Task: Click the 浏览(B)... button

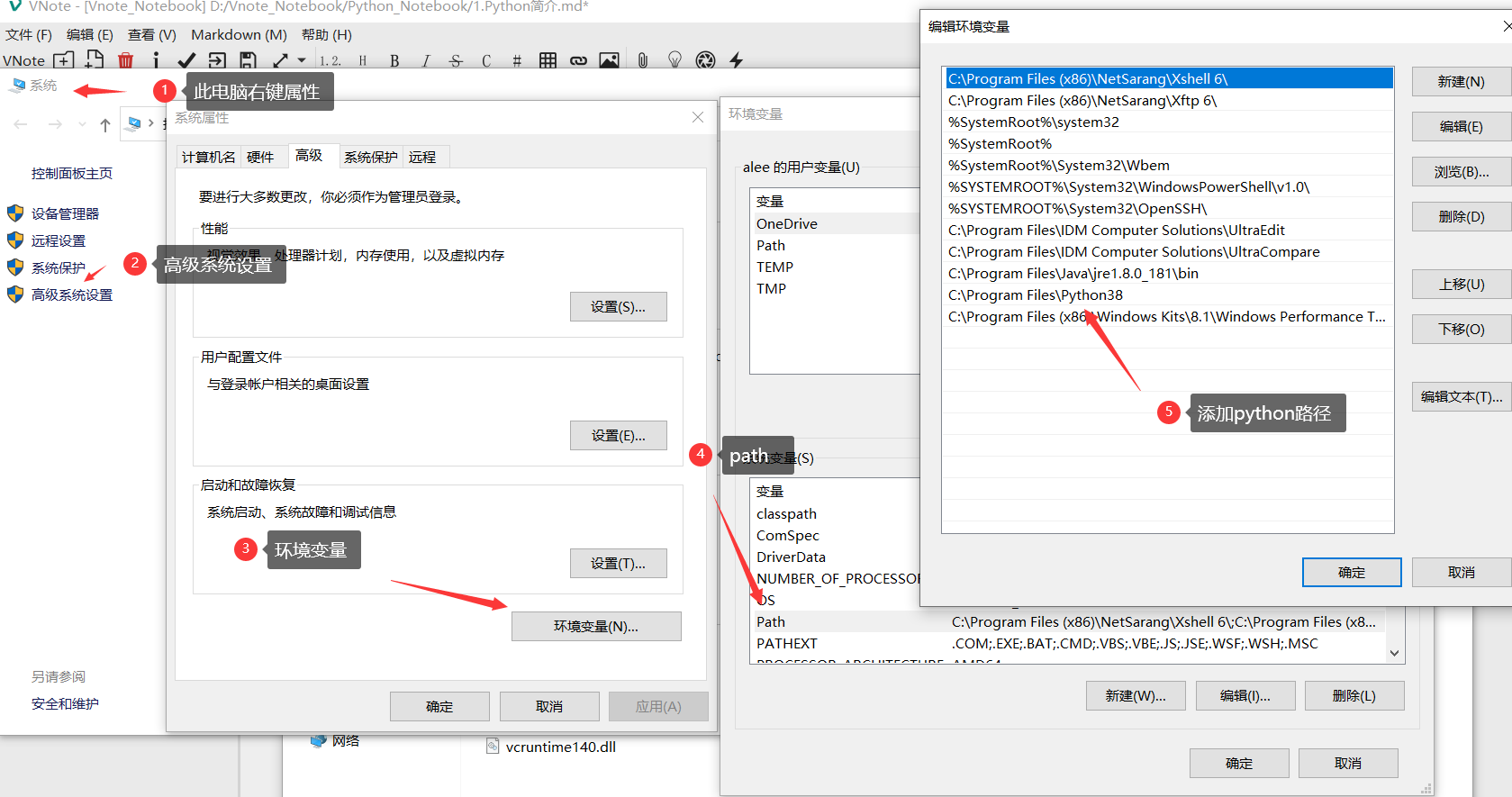Action: coord(1461,172)
